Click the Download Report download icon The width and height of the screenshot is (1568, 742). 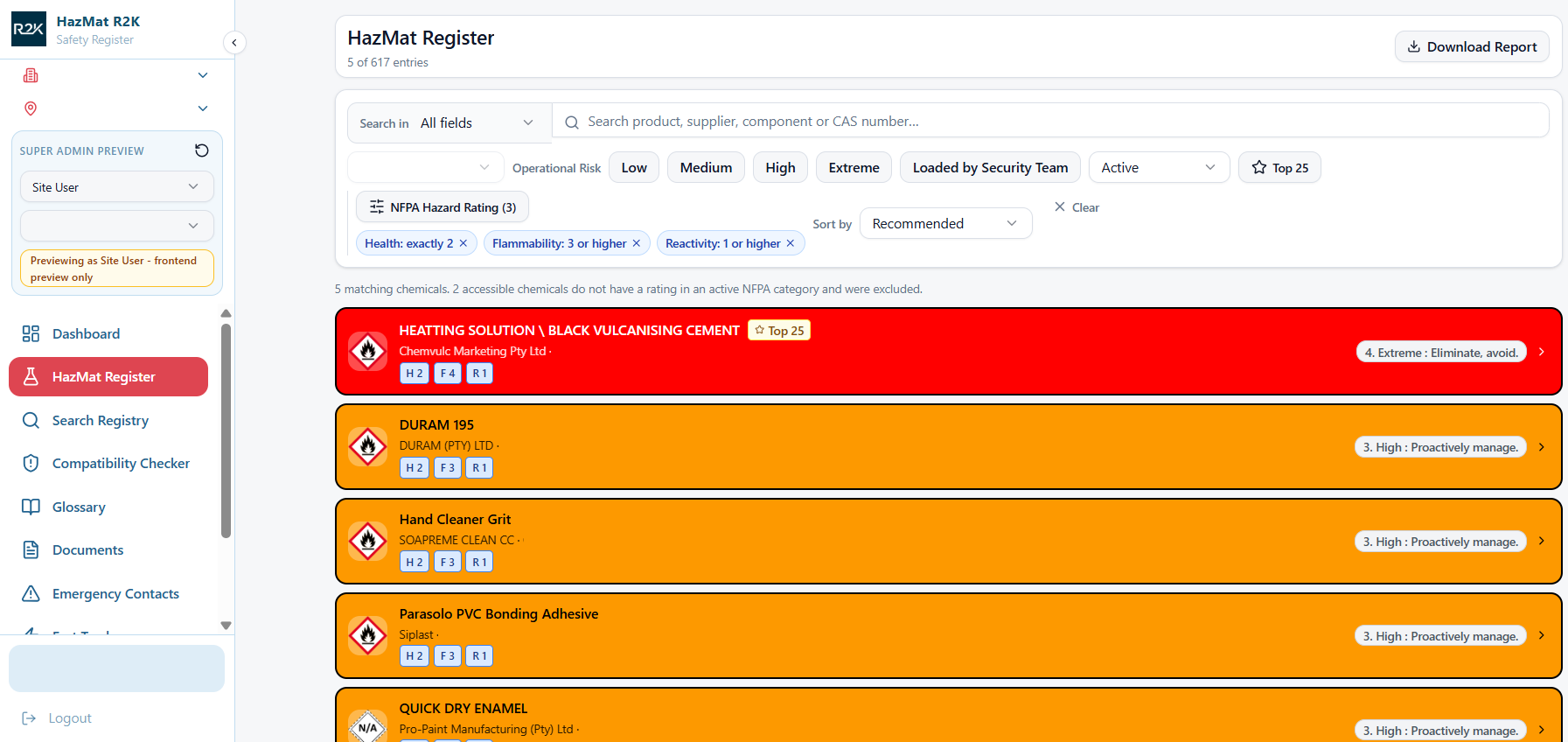click(x=1414, y=46)
